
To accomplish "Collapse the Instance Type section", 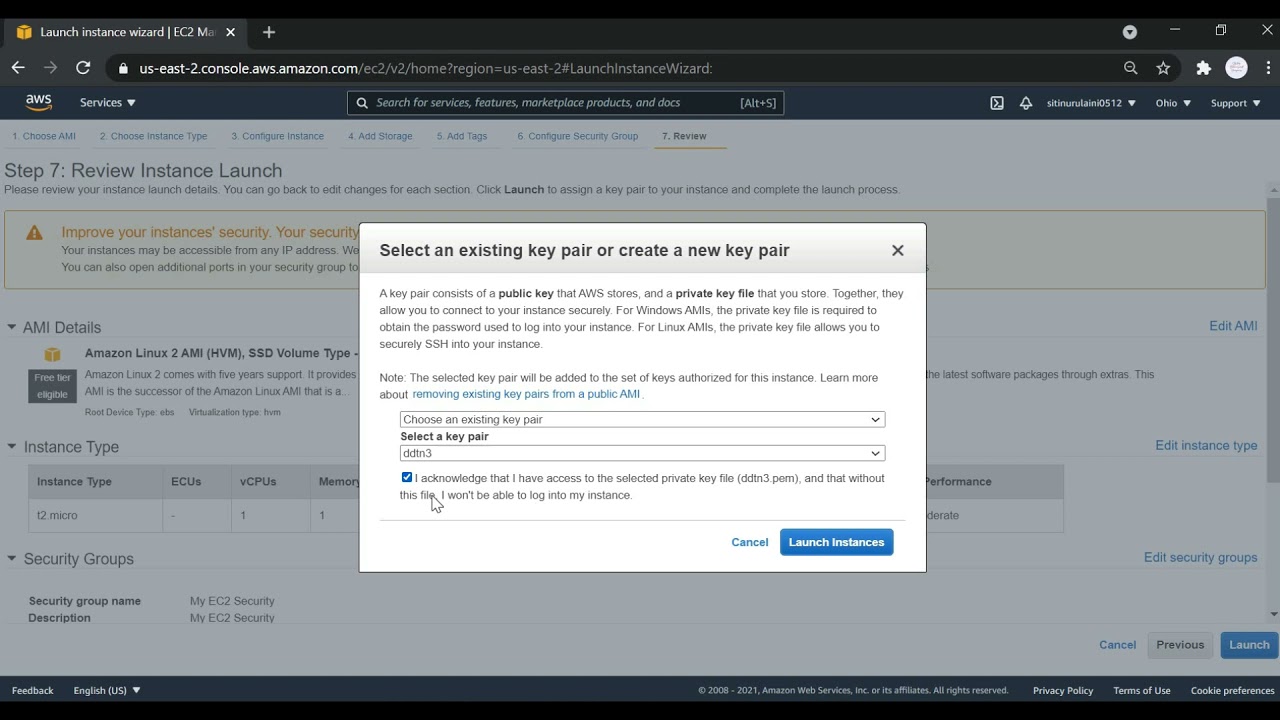I will [12, 447].
